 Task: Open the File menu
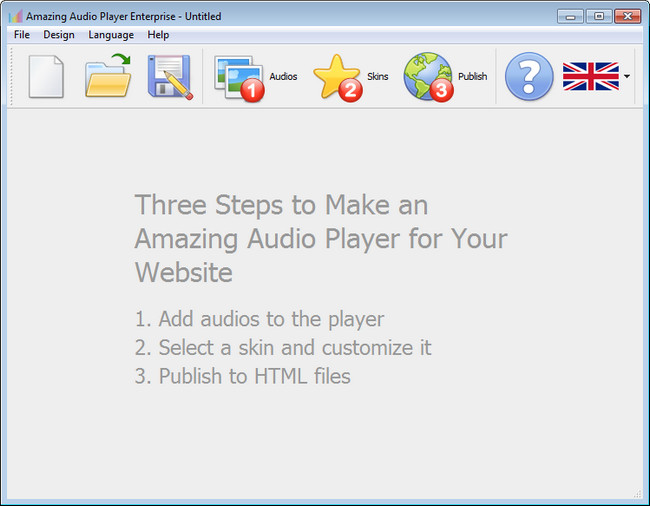point(22,35)
